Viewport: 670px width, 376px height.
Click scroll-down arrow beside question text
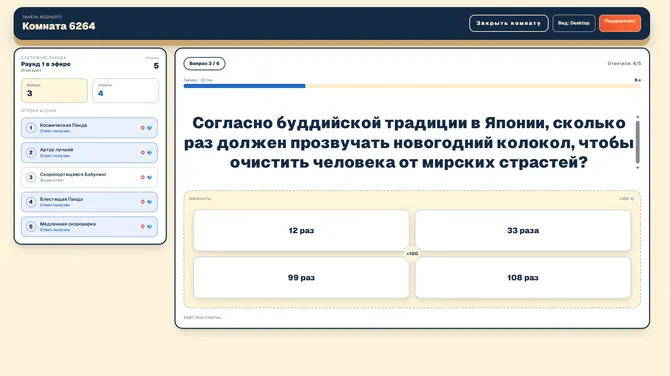click(638, 167)
